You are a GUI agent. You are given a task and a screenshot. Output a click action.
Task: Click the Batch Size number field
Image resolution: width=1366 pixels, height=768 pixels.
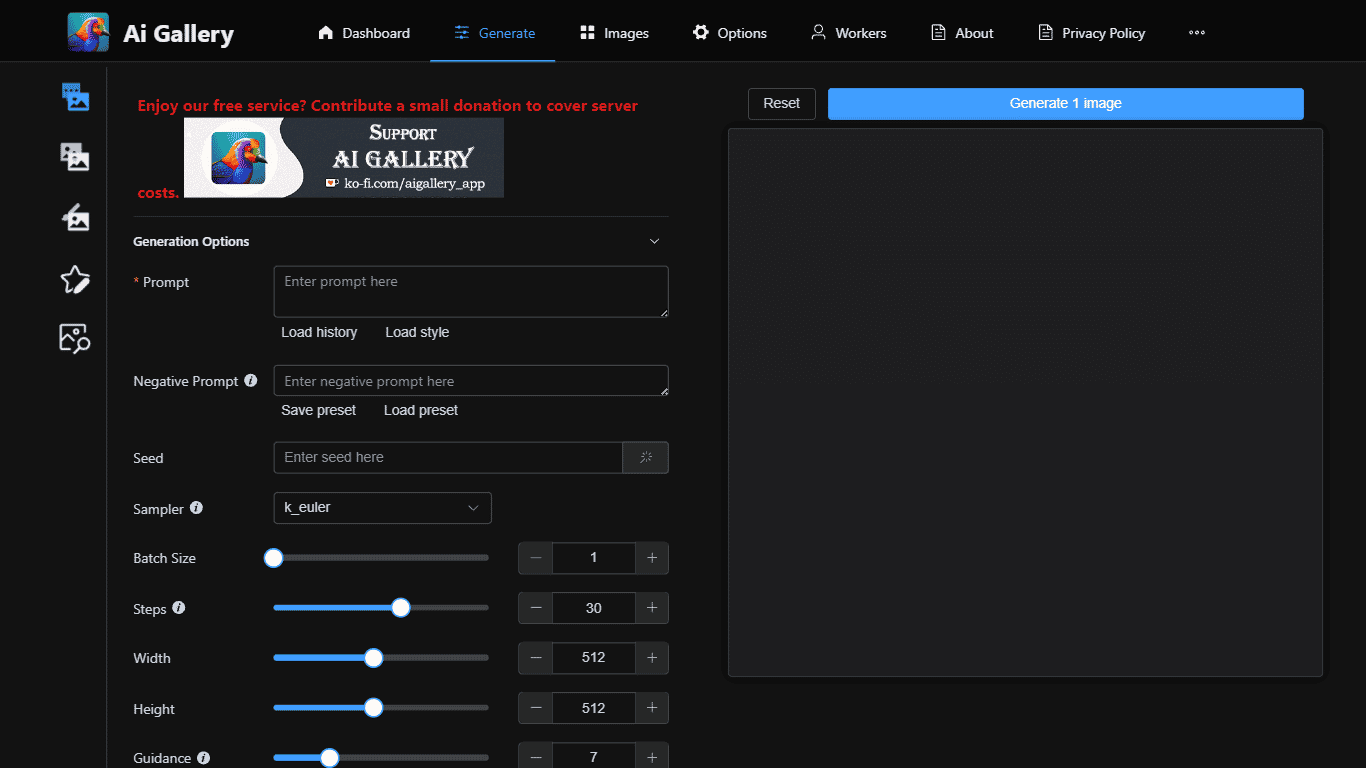(x=594, y=558)
